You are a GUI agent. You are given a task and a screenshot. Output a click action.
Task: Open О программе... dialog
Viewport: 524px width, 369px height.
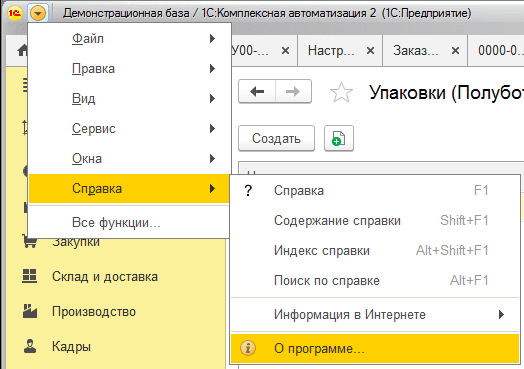click(x=375, y=349)
